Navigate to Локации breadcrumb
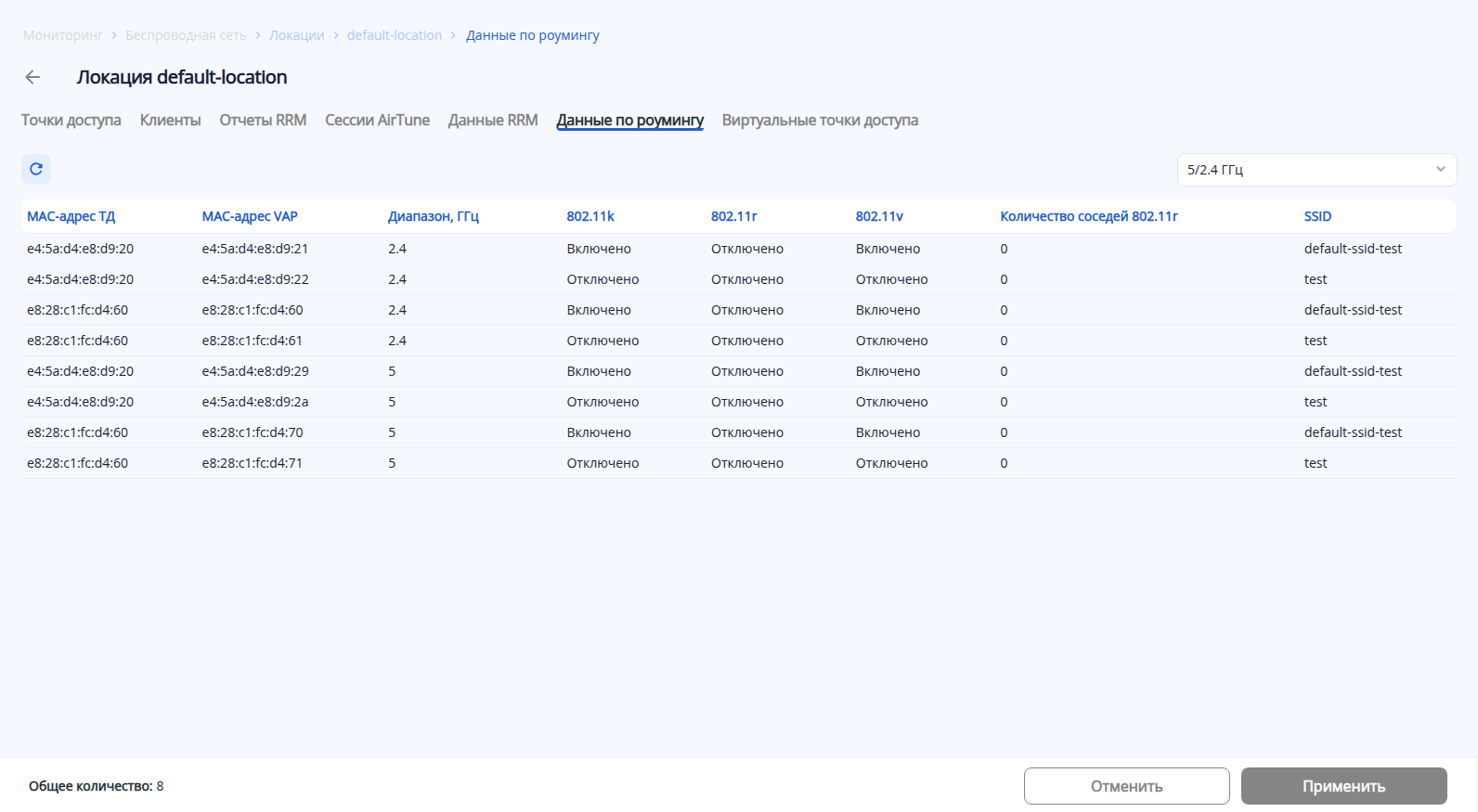The width and height of the screenshot is (1478, 812). tap(297, 35)
